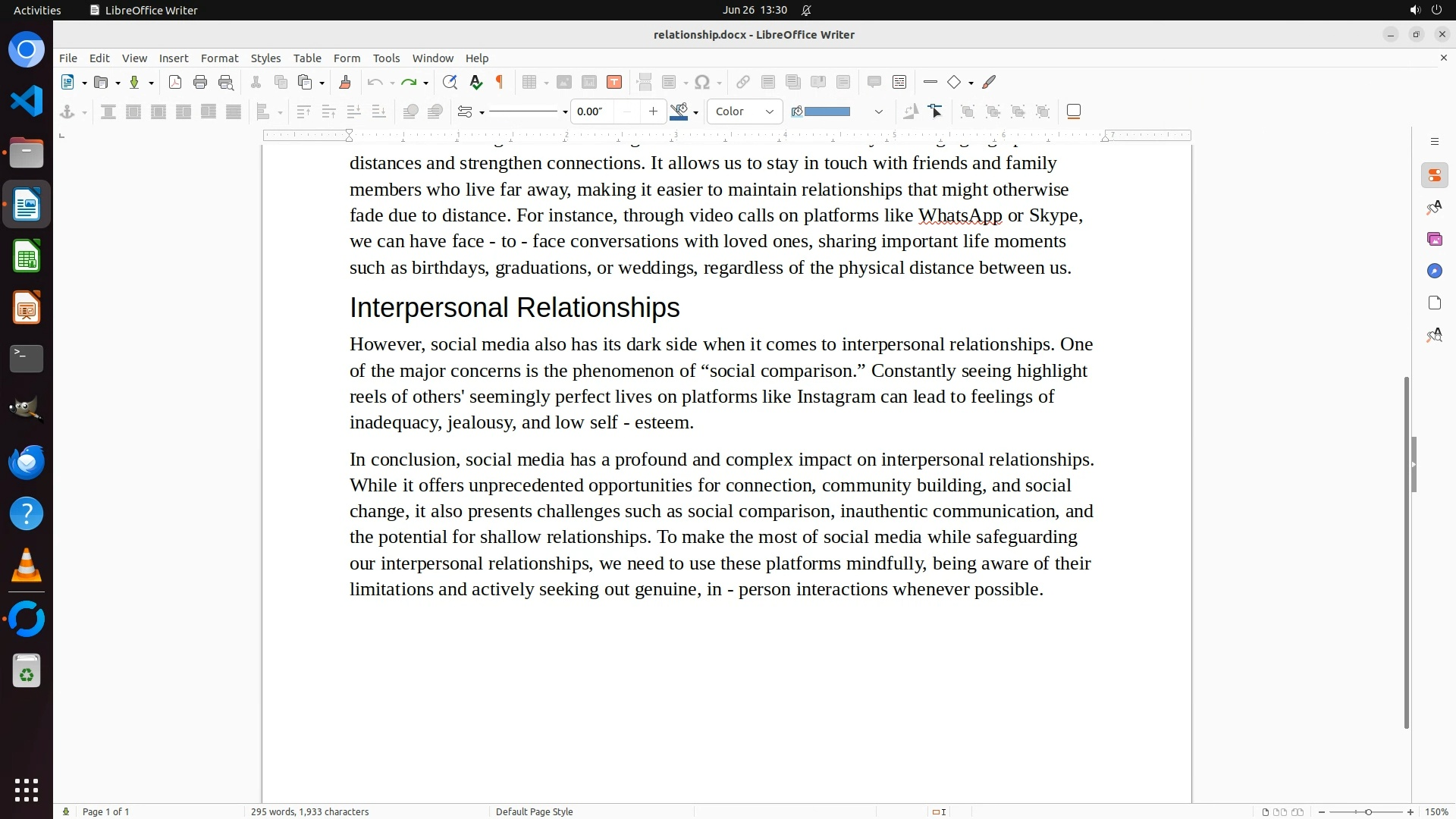
Task: Toggle formatting marks (pilcrow) on
Action: pos(500,82)
